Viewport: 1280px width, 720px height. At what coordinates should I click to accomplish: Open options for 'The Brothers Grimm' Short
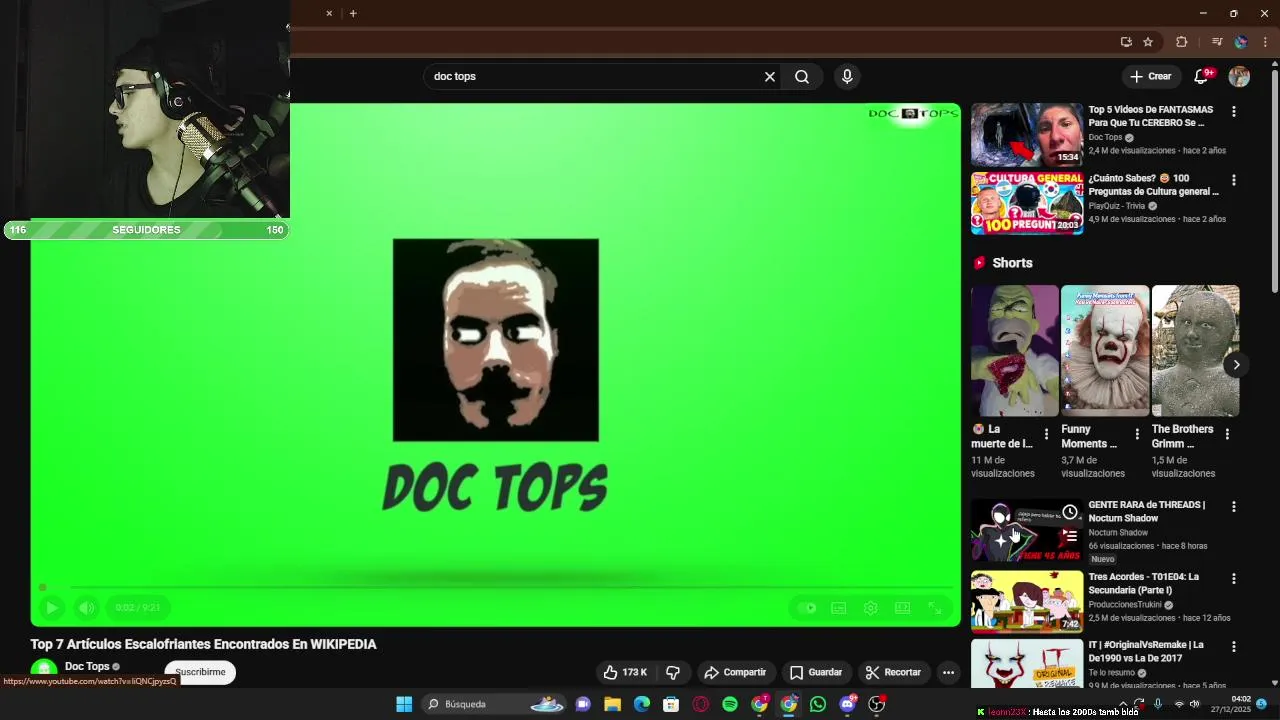[1227, 434]
